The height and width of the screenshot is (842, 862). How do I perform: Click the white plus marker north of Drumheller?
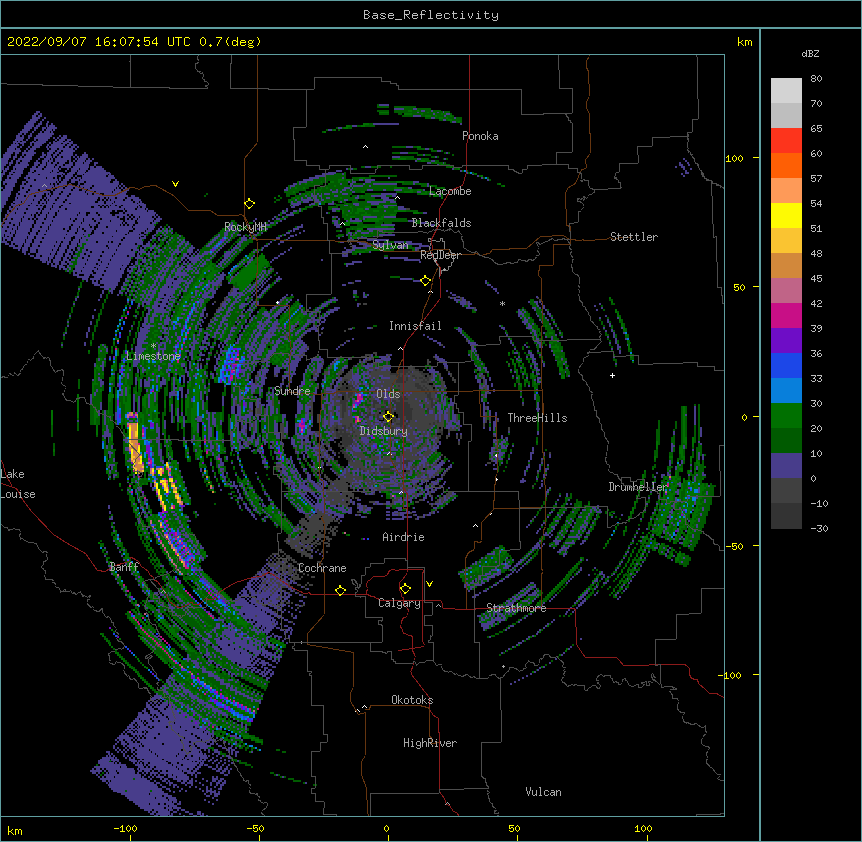click(612, 375)
